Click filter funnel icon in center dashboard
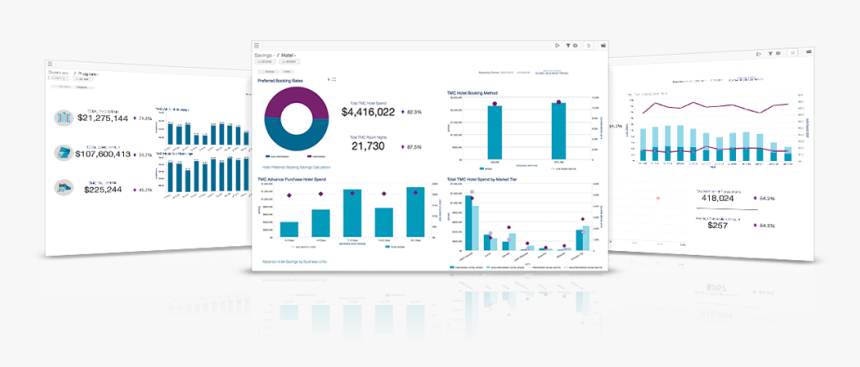Screen dimensions: 860x367 pyautogui.click(x=568, y=46)
